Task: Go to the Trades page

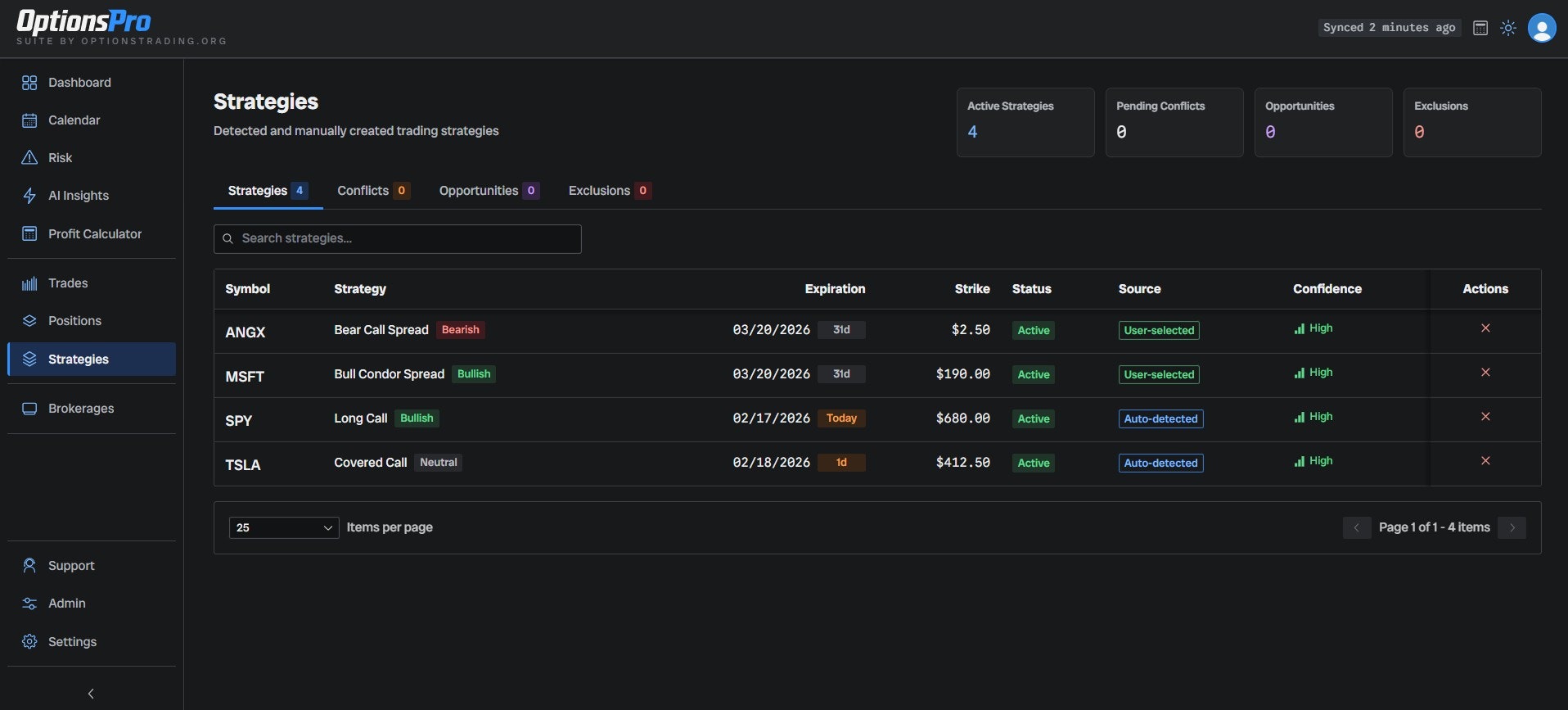Action: (x=92, y=283)
